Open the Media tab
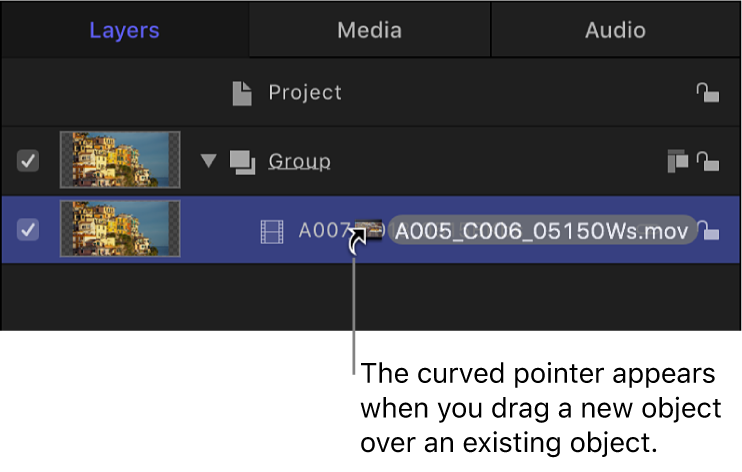Viewport: 742px width, 472px height. [369, 30]
